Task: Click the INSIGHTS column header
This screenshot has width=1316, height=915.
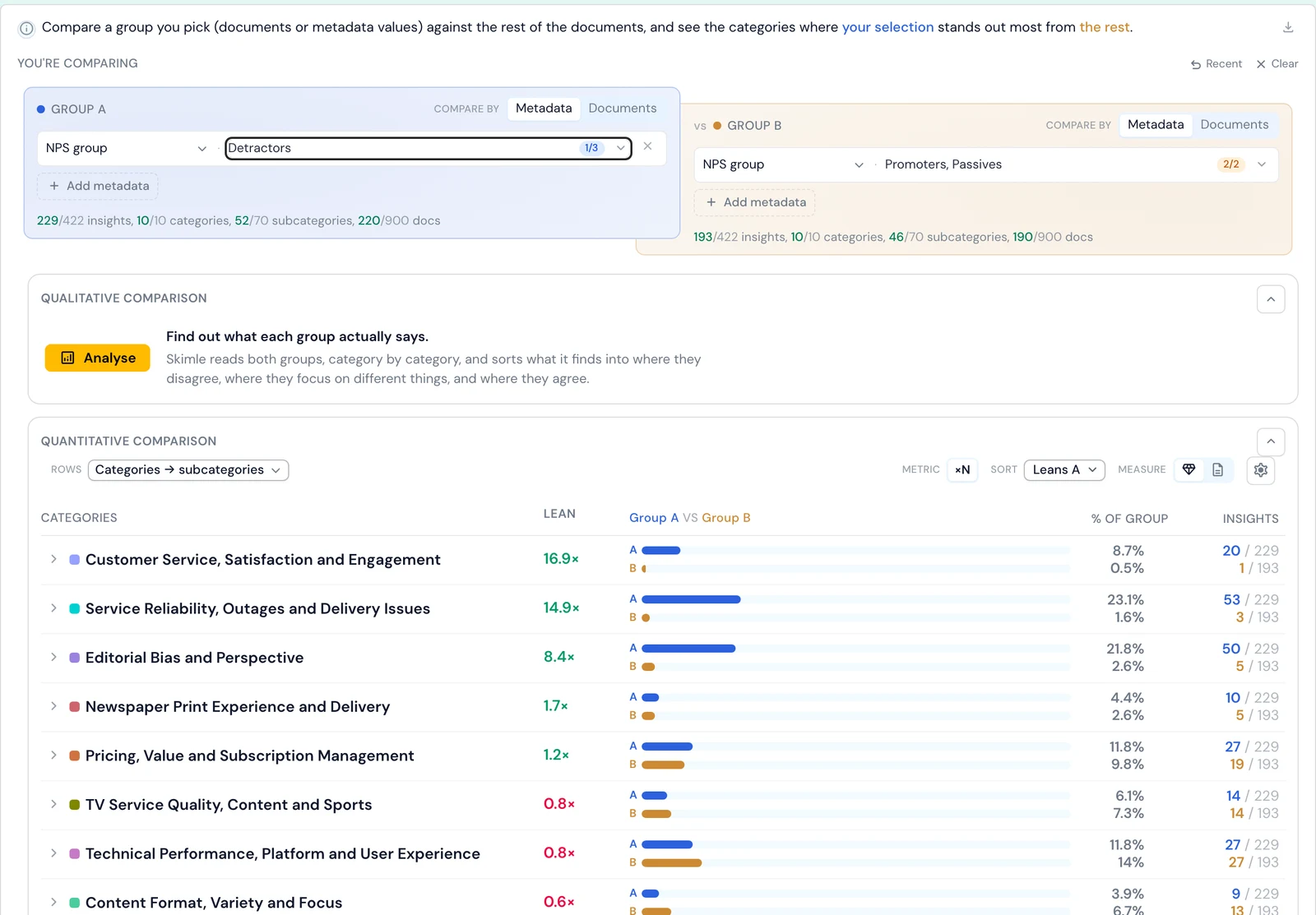Action: pos(1250,519)
